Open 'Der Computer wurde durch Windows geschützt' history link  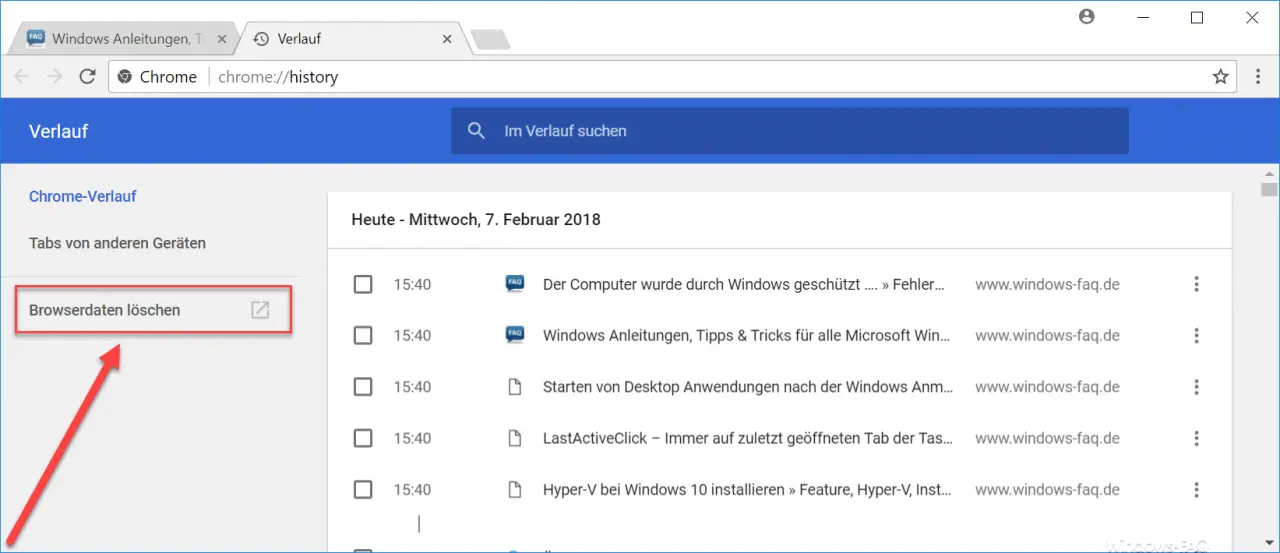pos(743,285)
